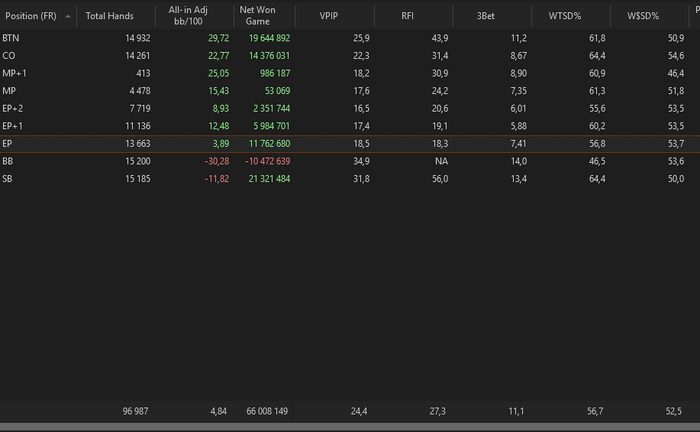Click BB 3Bet value 14,0
The height and width of the screenshot is (432, 700).
point(519,161)
